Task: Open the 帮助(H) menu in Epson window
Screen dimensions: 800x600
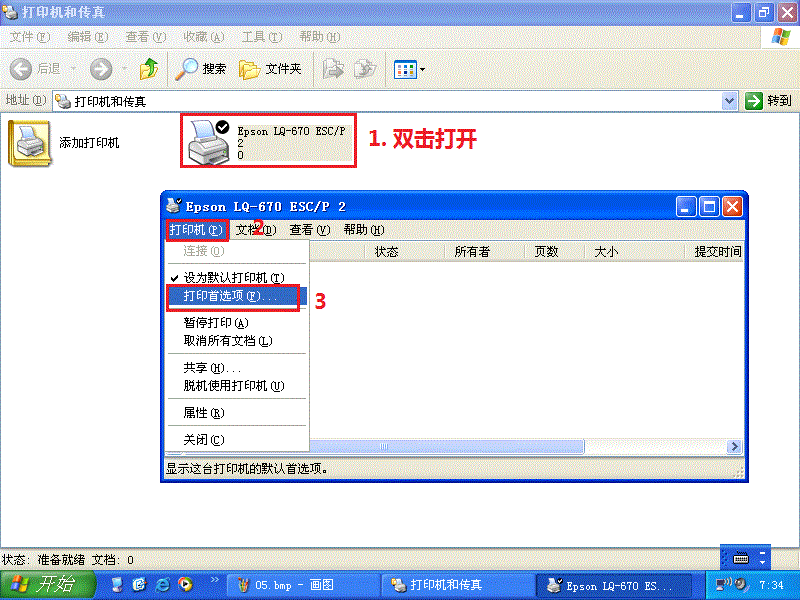Action: [364, 230]
